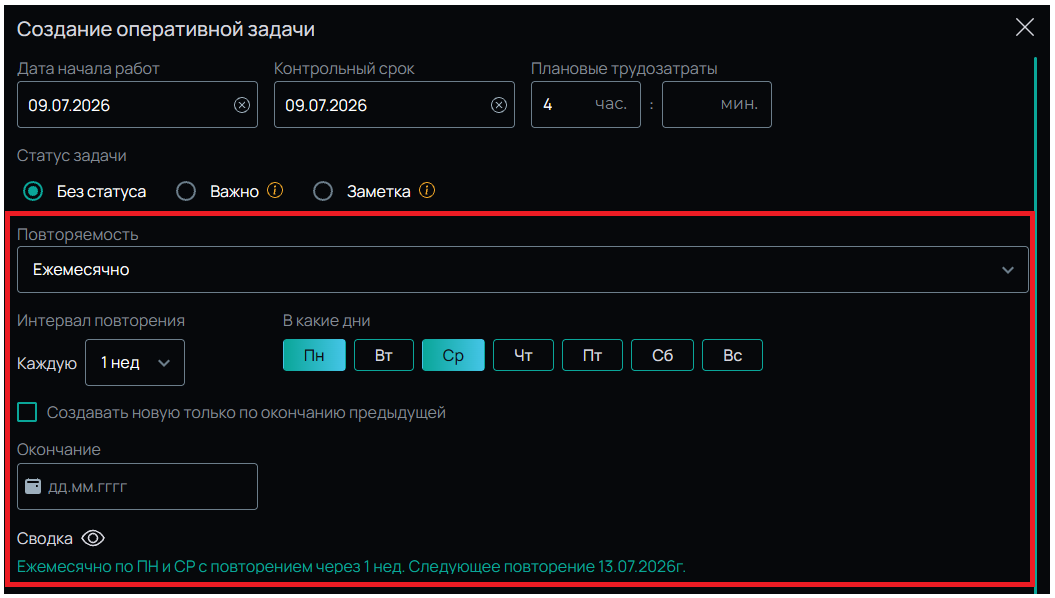Open the Повторяемость dropdown showing Ежемесячно
Viewport: 1055px width, 598px height.
coord(523,269)
